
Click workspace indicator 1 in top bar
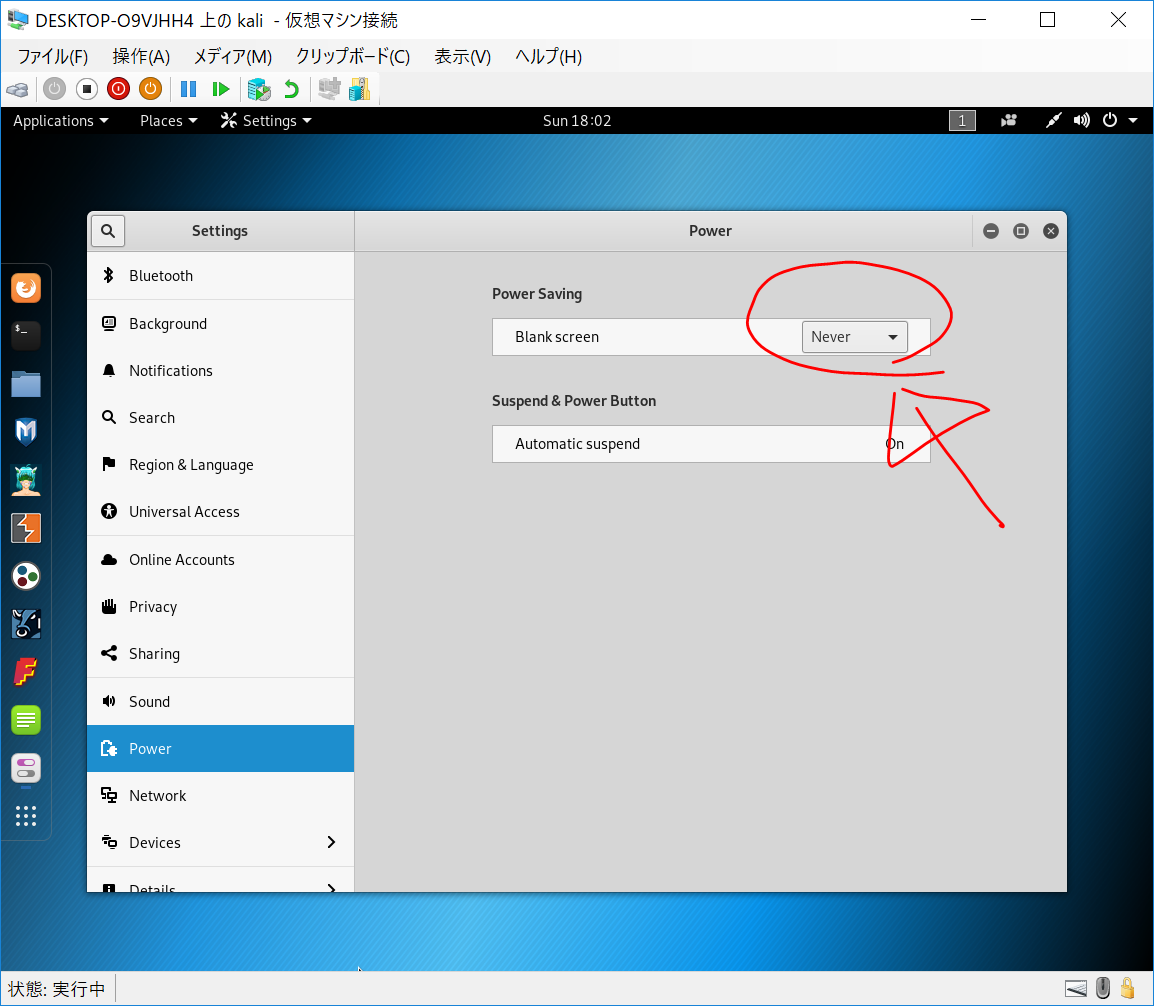tap(961, 121)
